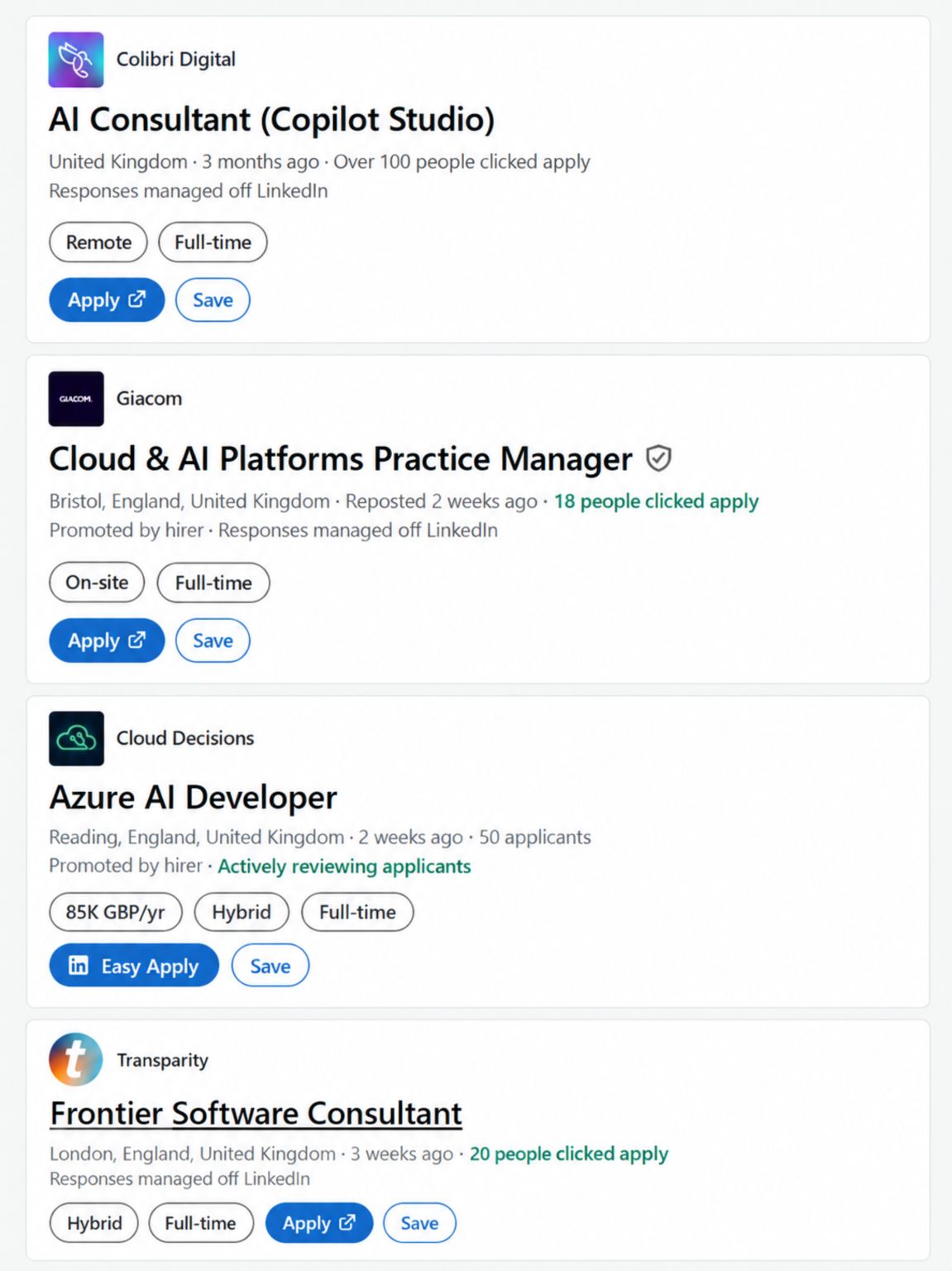Click verified badge beside Cloud & AI Platforms Practice Manager
The width and height of the screenshot is (952, 1271).
click(x=658, y=458)
